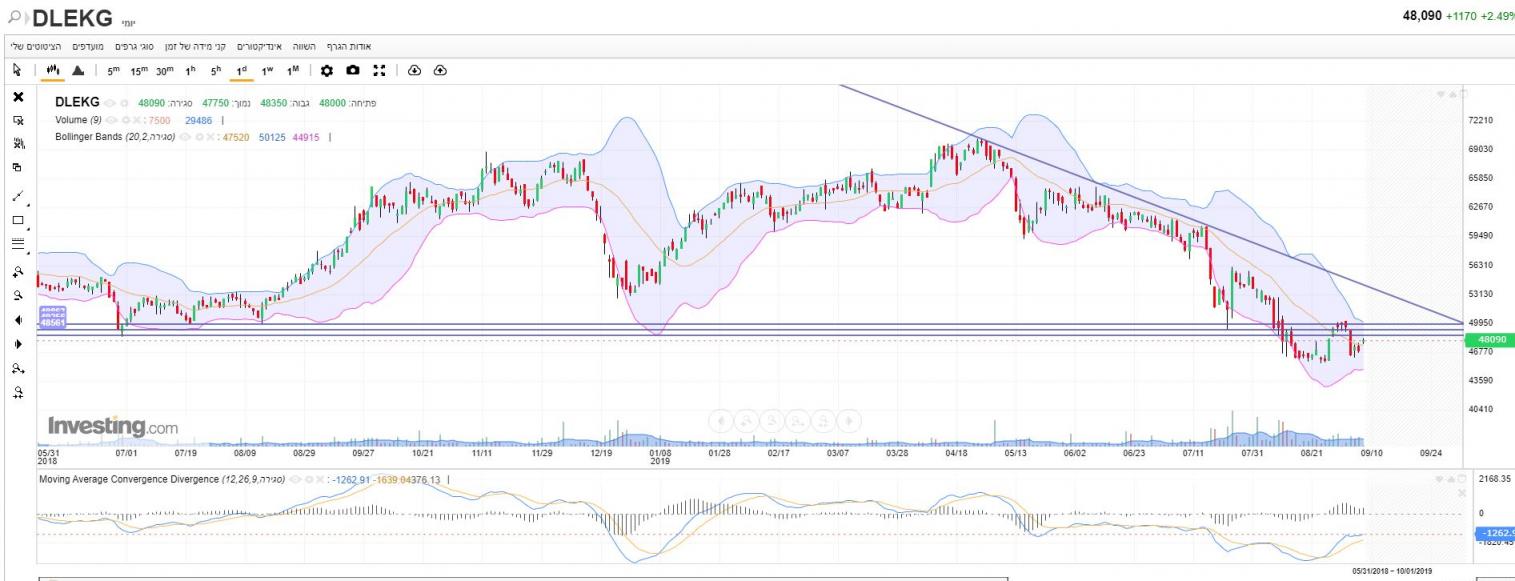
Task: Select the 1 month timeframe
Action: [293, 71]
